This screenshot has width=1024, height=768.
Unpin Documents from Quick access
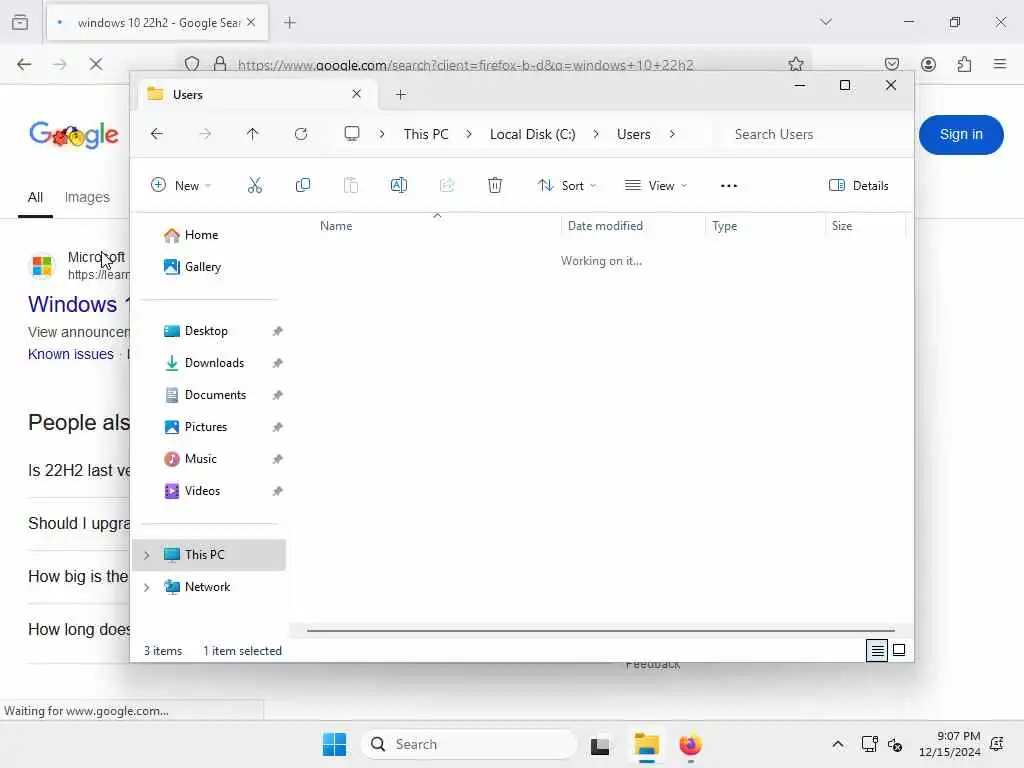click(x=278, y=395)
